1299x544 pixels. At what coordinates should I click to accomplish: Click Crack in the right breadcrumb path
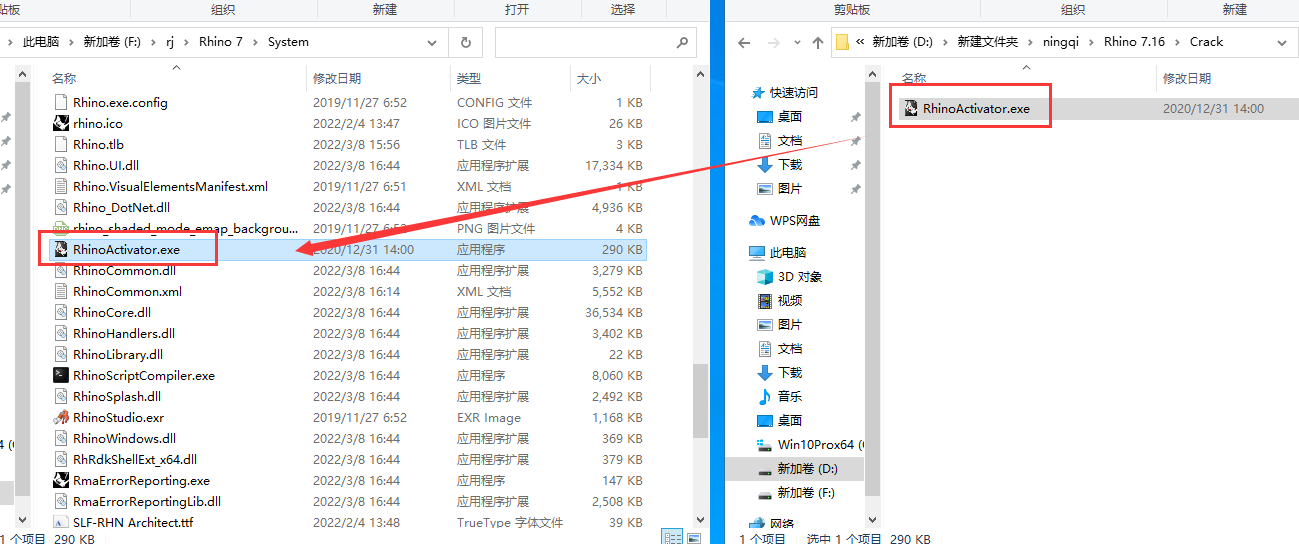1206,42
